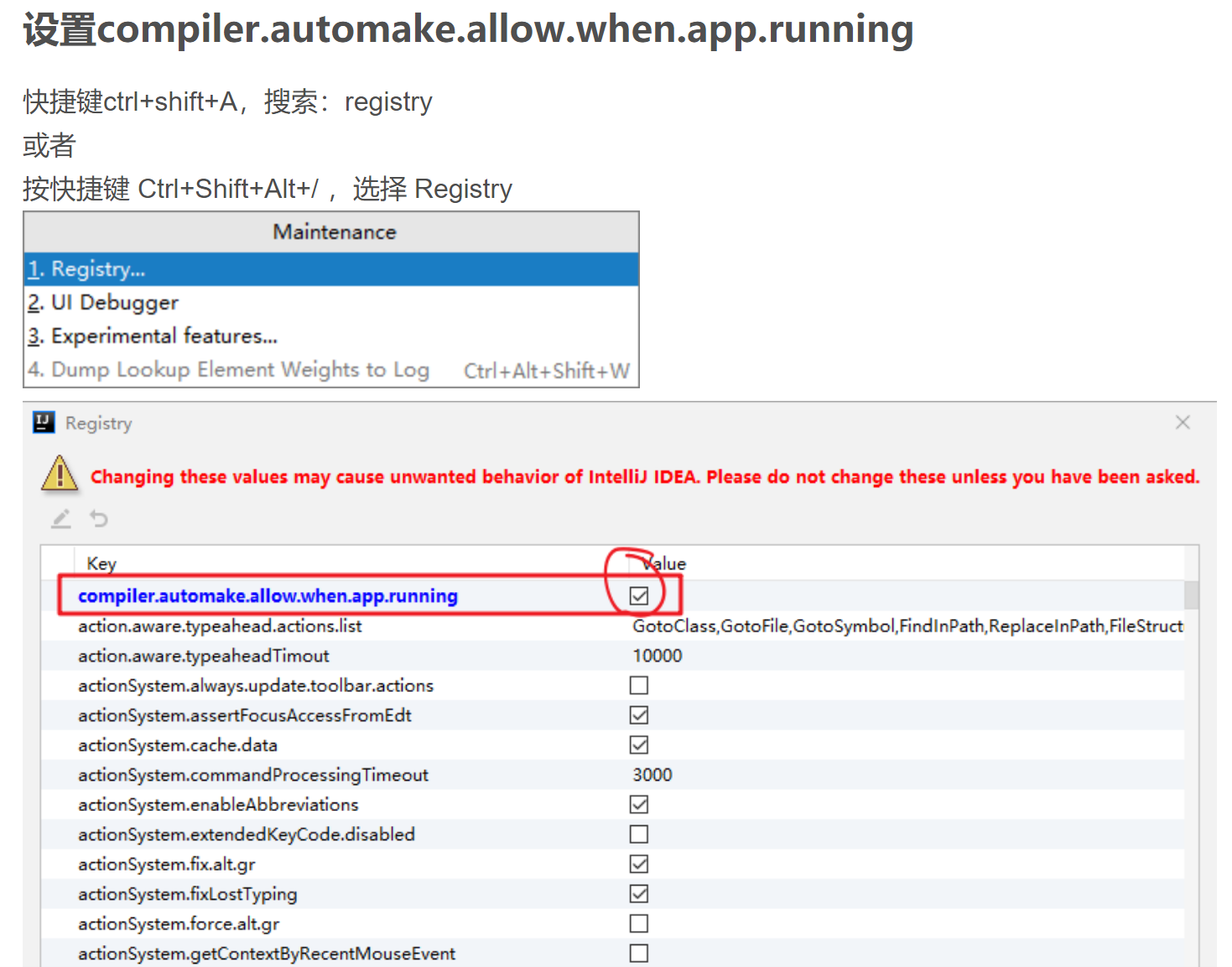Enable actionSystem.always.update.toolbar.actions checkbox
1232x967 pixels.
click(639, 685)
